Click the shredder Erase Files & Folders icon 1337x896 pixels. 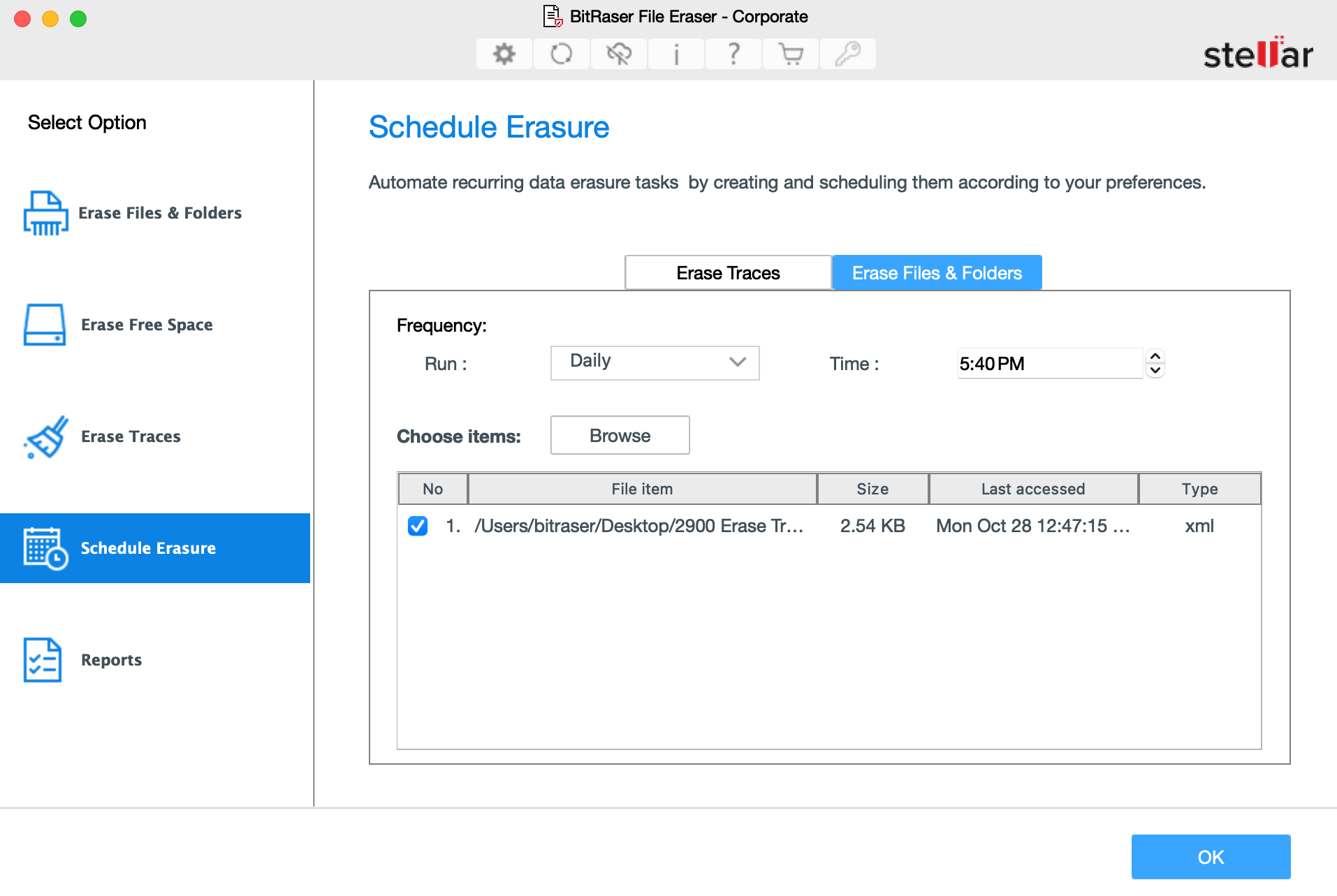pyautogui.click(x=46, y=213)
